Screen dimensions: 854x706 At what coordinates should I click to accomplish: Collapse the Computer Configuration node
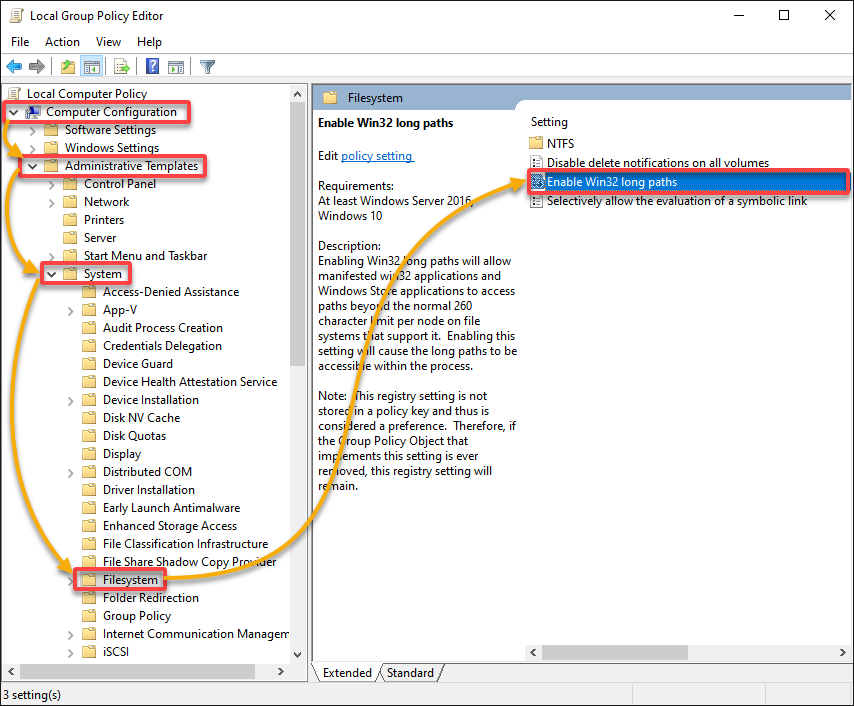tap(14, 112)
